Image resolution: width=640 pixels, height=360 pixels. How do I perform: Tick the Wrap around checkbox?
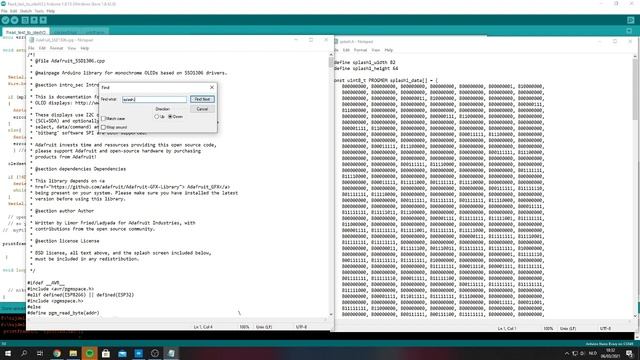coord(104,127)
